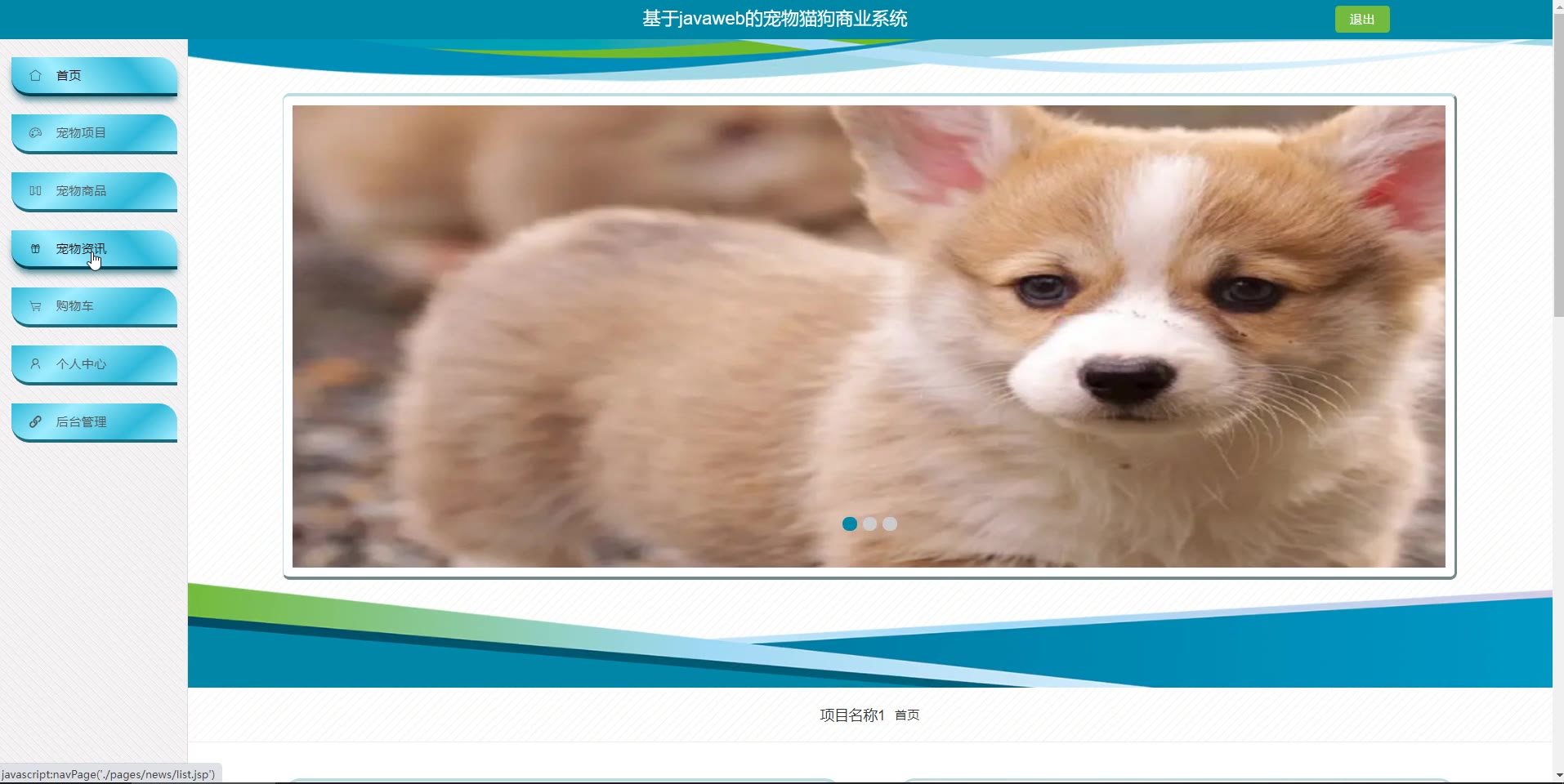Click the corgi puppy banner image
Viewport: 1564px width, 784px height.
pos(869,336)
